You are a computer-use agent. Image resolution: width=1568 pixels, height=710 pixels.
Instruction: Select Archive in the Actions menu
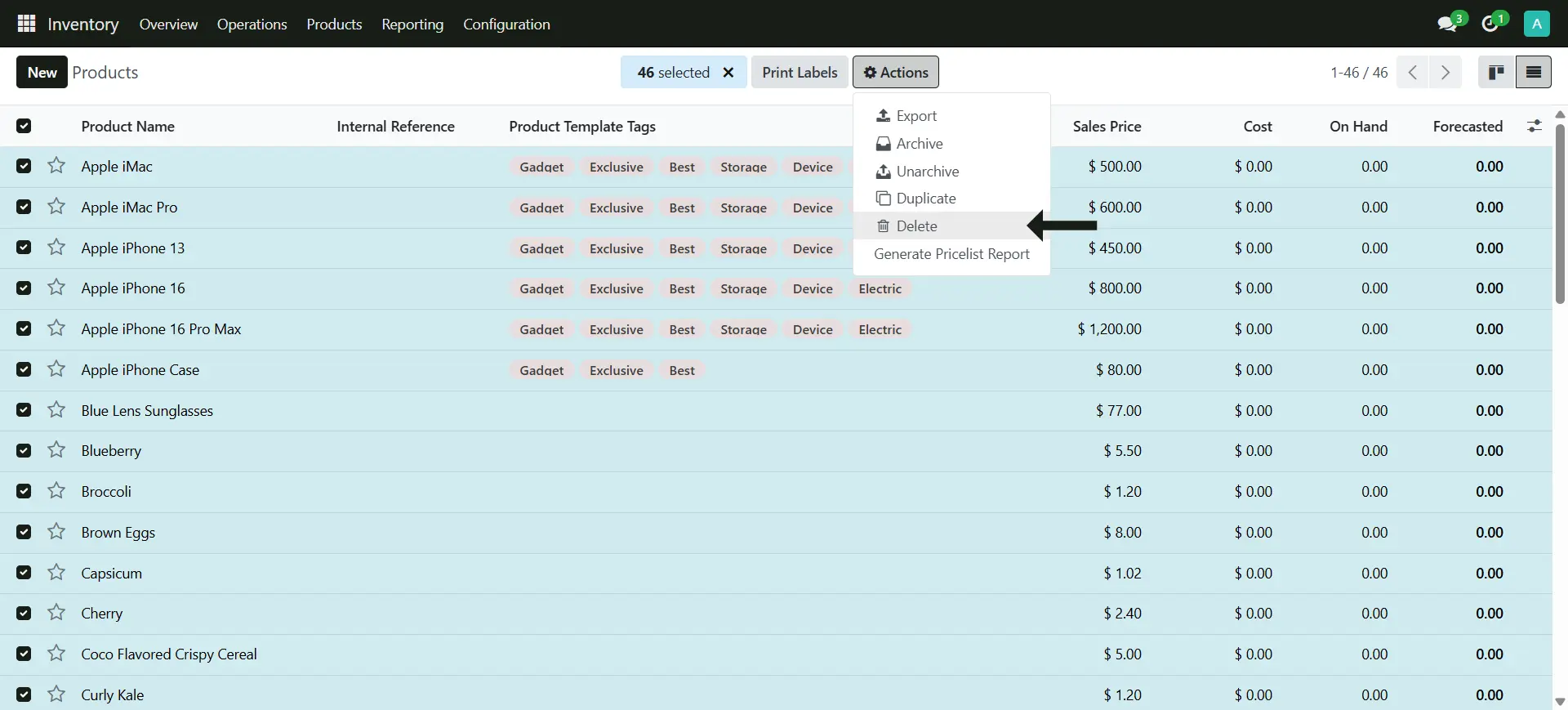[x=919, y=144]
